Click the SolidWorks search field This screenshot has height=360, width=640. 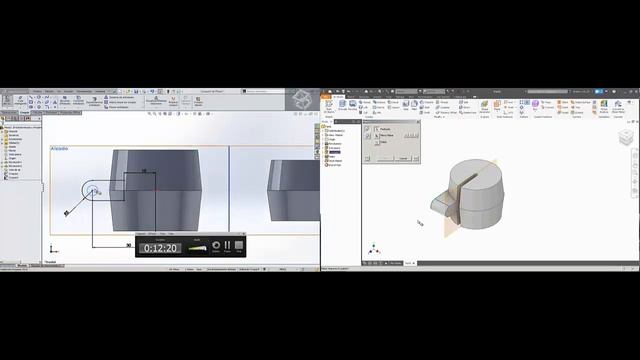(263, 91)
